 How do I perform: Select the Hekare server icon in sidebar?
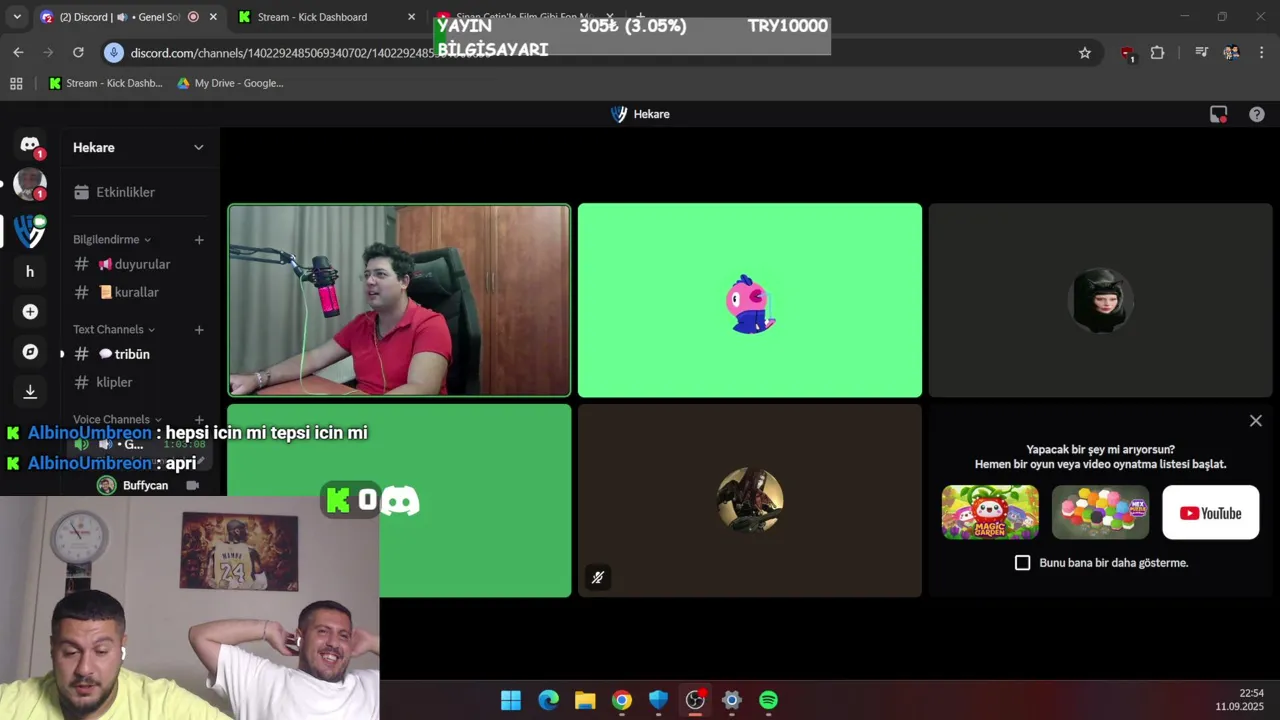[30, 231]
